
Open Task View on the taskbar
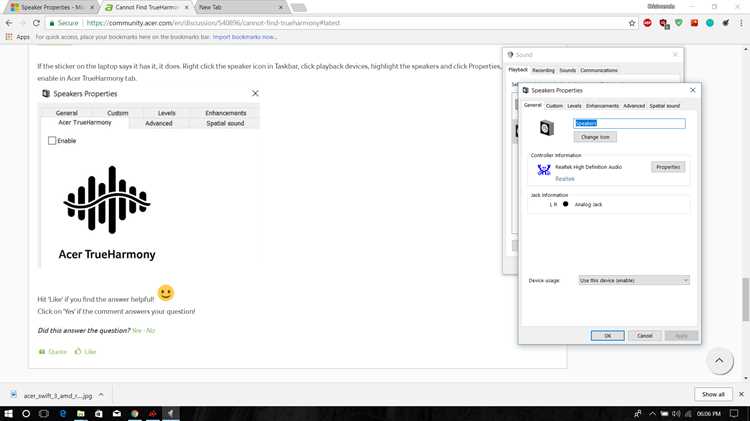coord(44,413)
